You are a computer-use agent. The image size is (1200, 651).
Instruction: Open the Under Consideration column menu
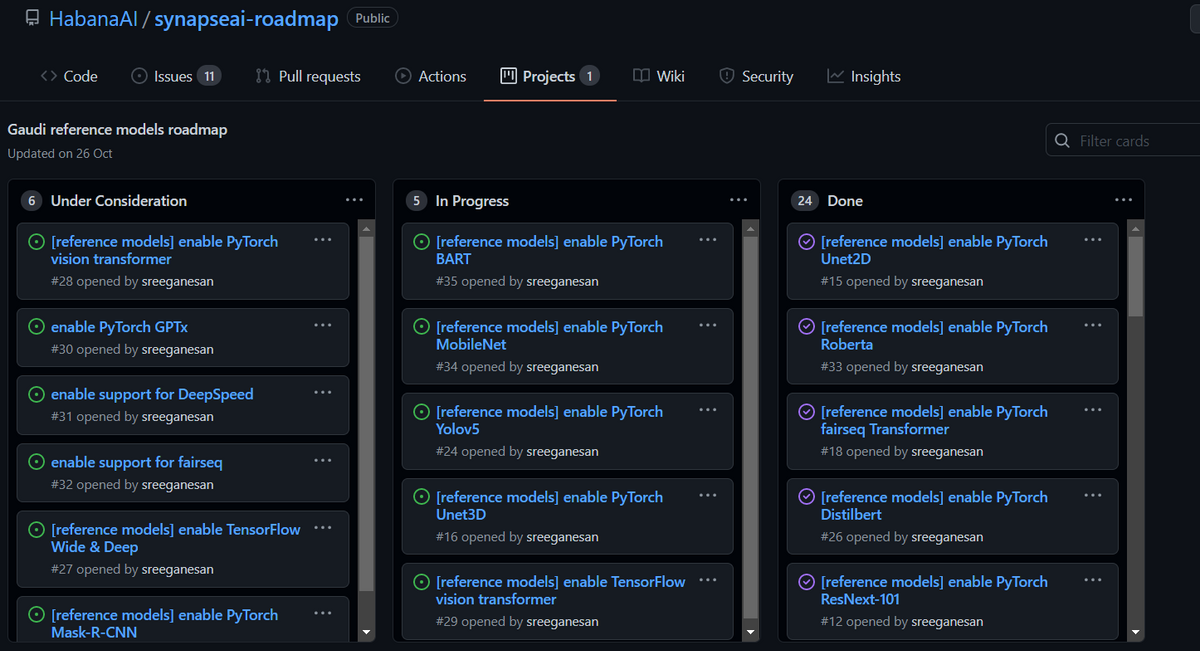point(354,200)
